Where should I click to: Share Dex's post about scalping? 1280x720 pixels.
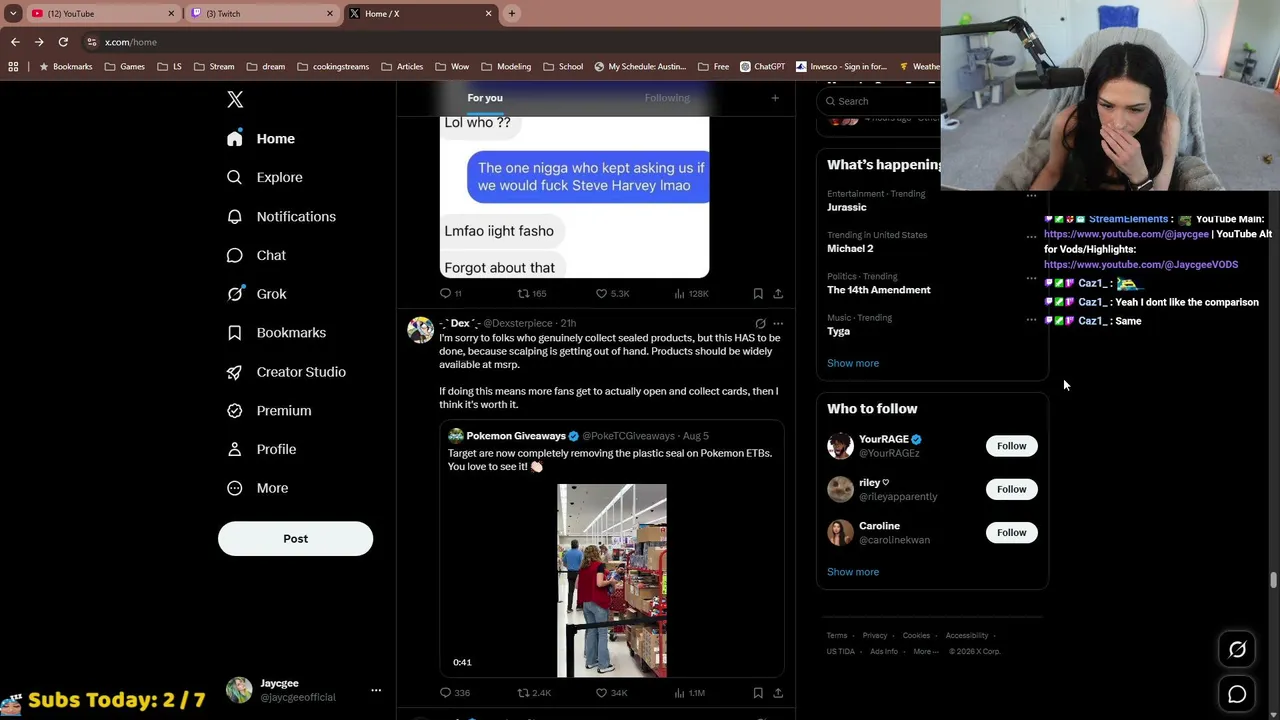pyautogui.click(x=778, y=692)
